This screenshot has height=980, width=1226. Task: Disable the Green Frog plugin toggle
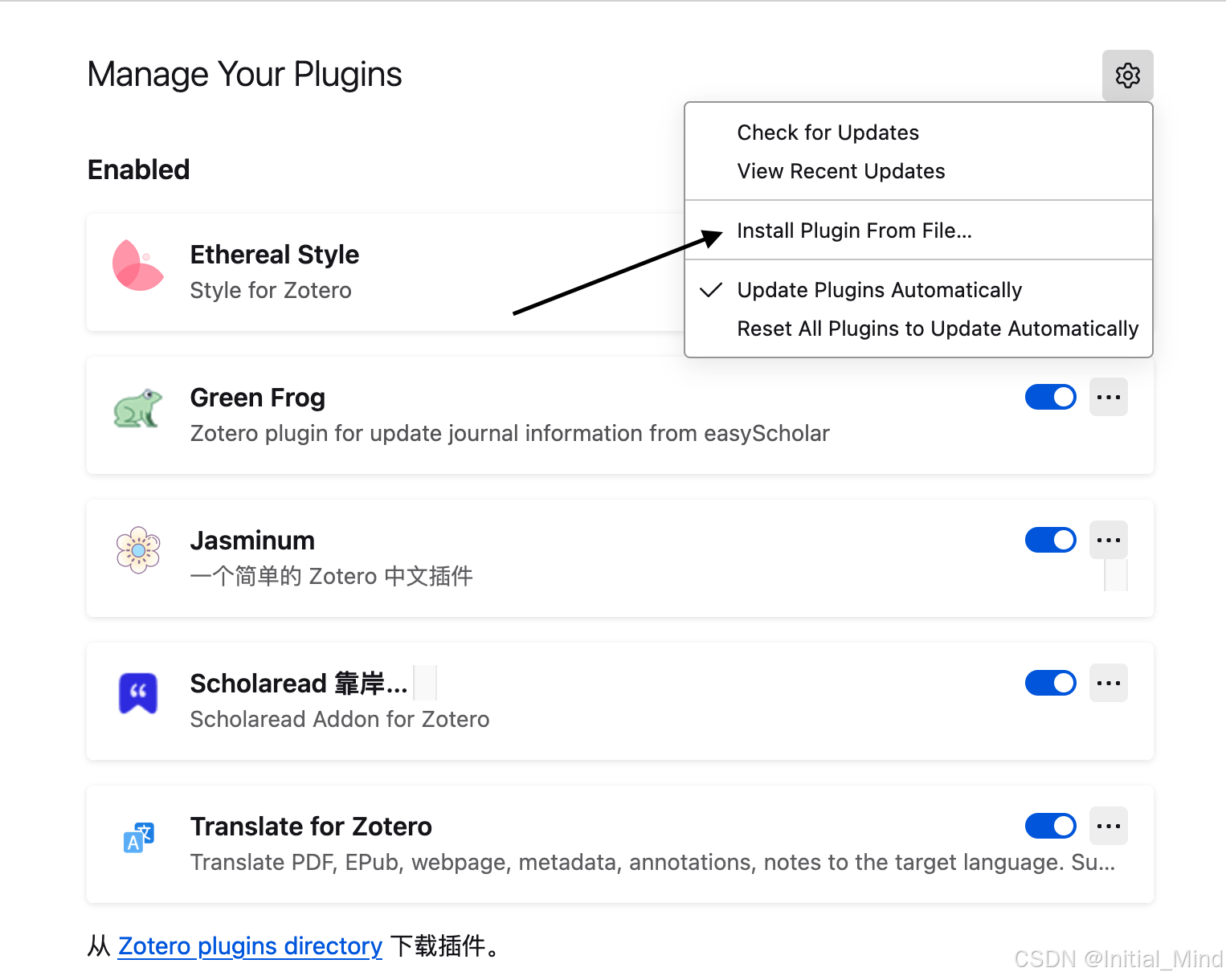[1050, 397]
